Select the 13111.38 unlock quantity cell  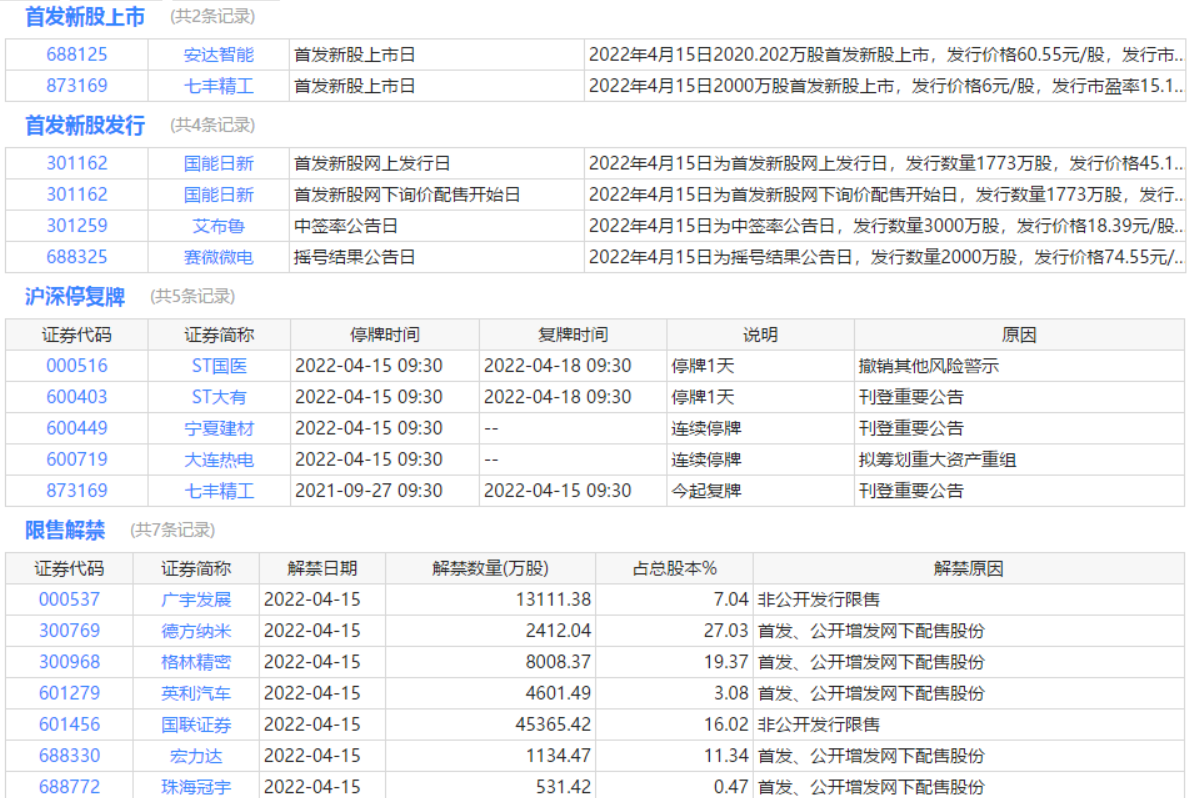491,600
